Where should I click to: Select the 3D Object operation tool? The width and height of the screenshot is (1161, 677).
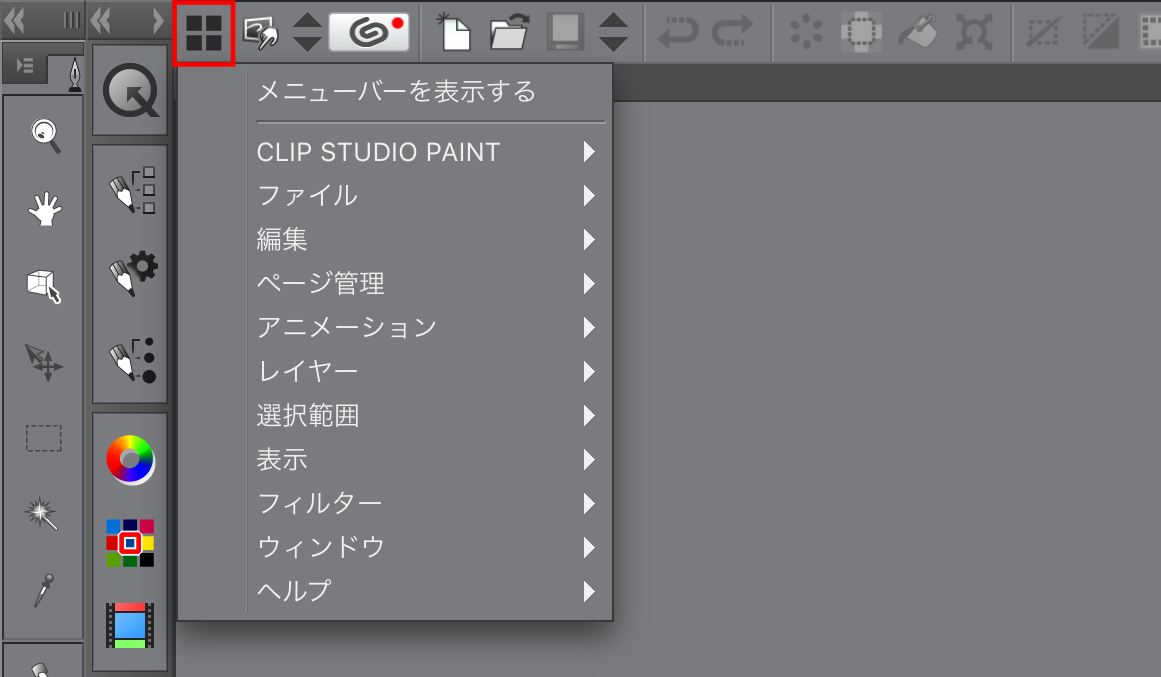click(x=44, y=286)
